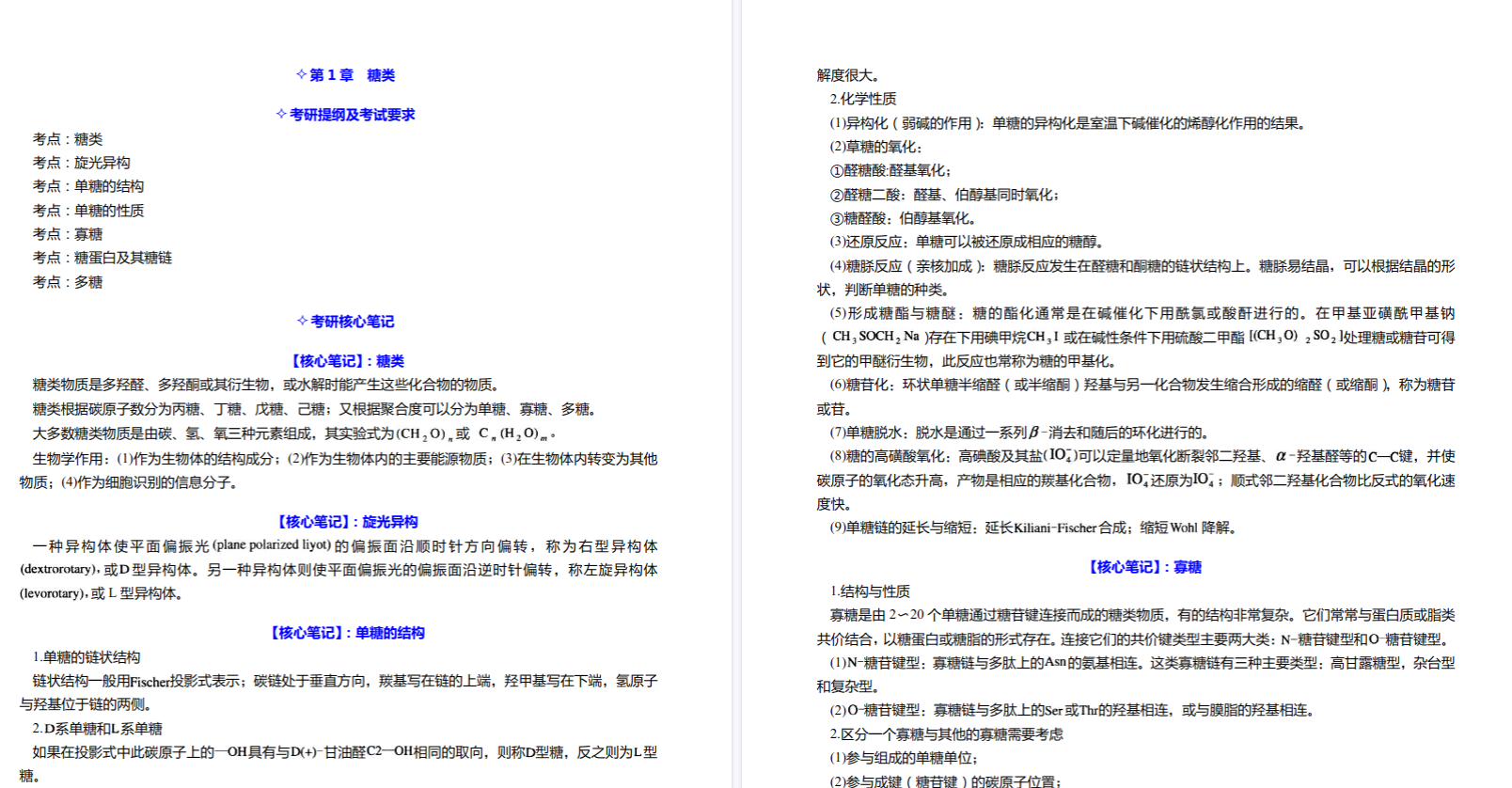The height and width of the screenshot is (788, 1512).
Task: Click the blue heading 【核心笔记】:旋光异构
Action: [x=347, y=522]
